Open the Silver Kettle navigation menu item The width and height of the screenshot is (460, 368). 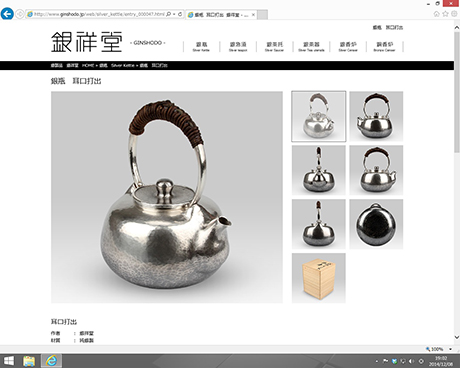coord(201,47)
